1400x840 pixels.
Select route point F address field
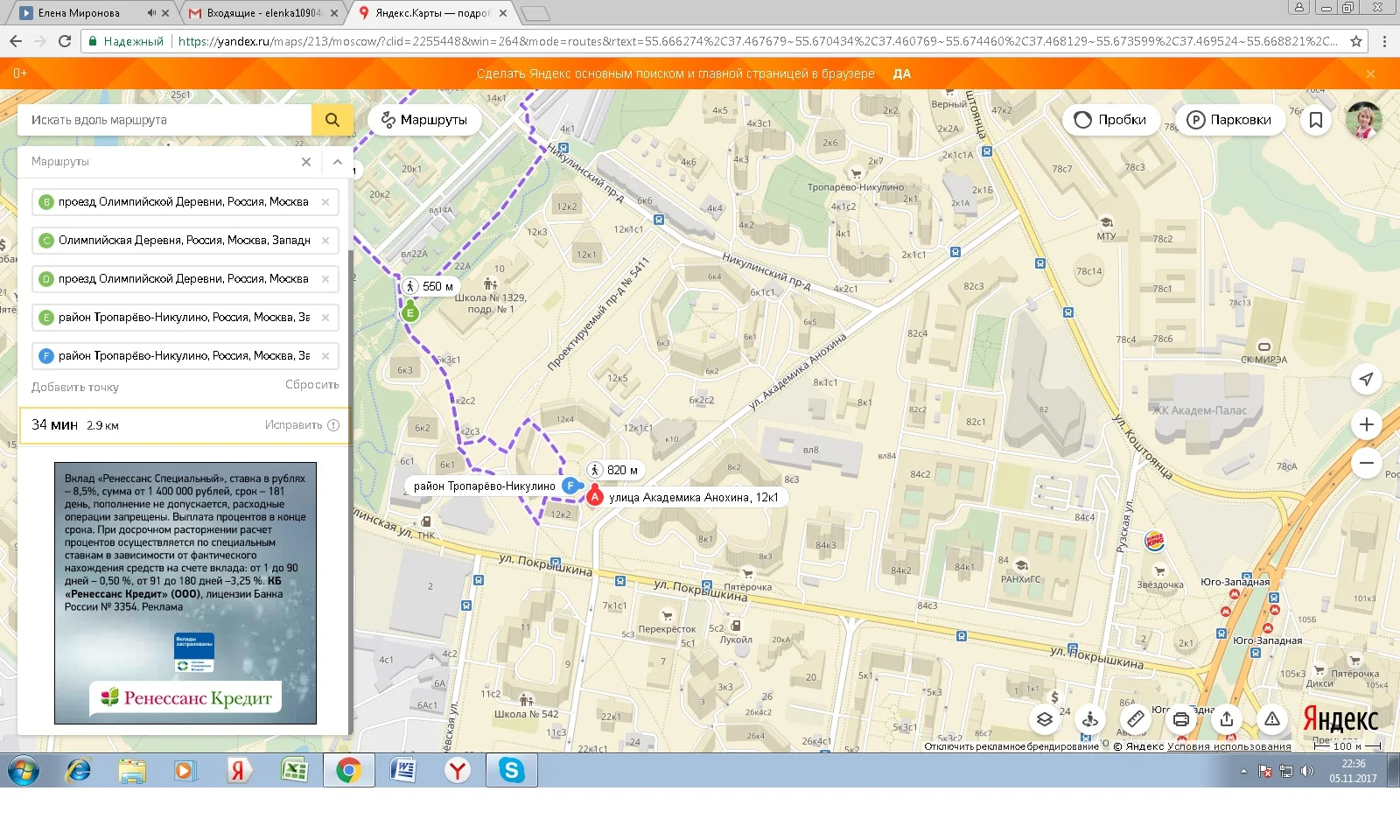click(185, 356)
